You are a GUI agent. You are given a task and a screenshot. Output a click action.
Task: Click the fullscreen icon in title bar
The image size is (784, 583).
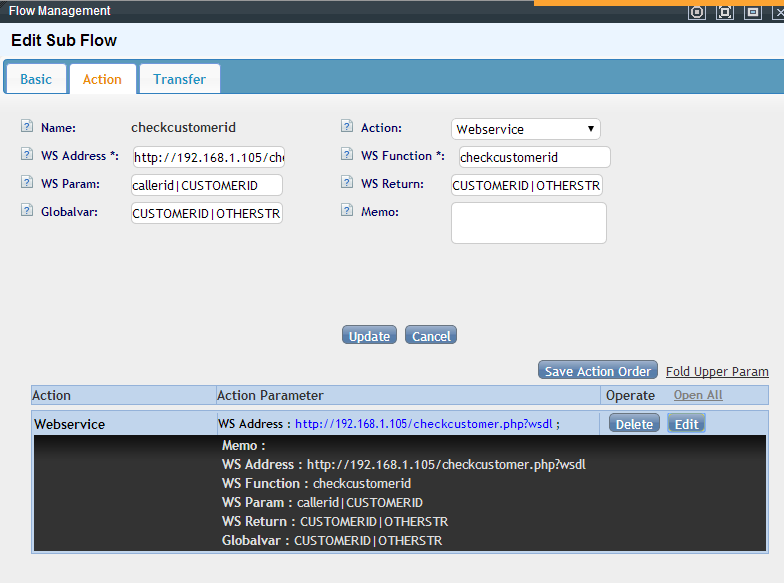pyautogui.click(x=725, y=12)
